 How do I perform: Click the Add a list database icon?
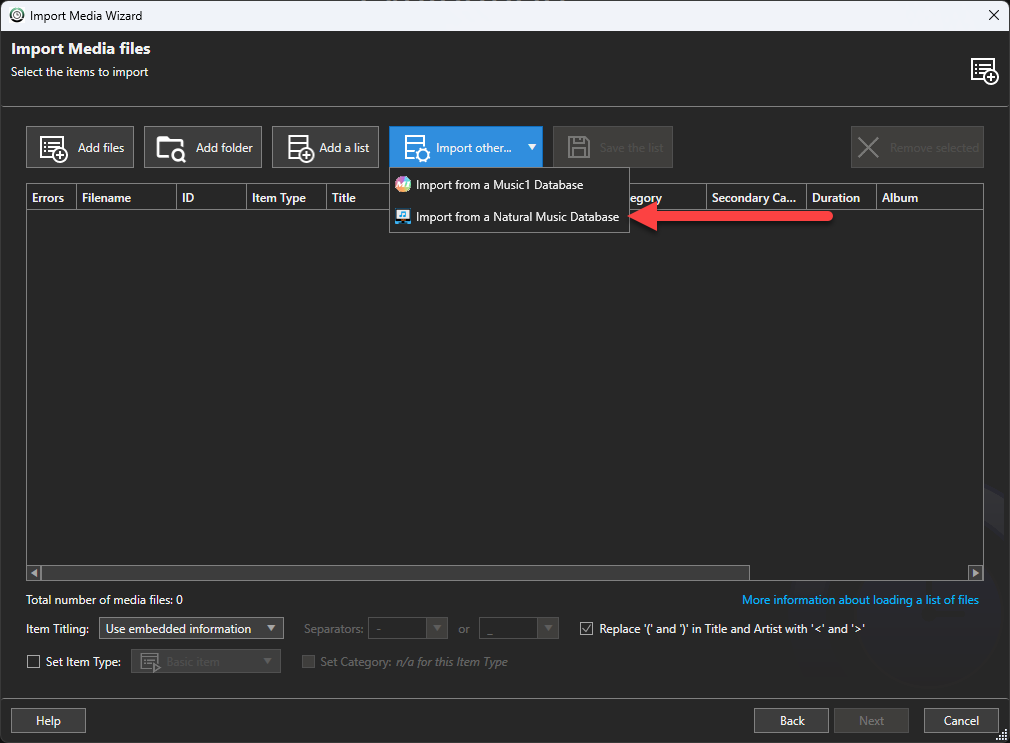pos(300,148)
